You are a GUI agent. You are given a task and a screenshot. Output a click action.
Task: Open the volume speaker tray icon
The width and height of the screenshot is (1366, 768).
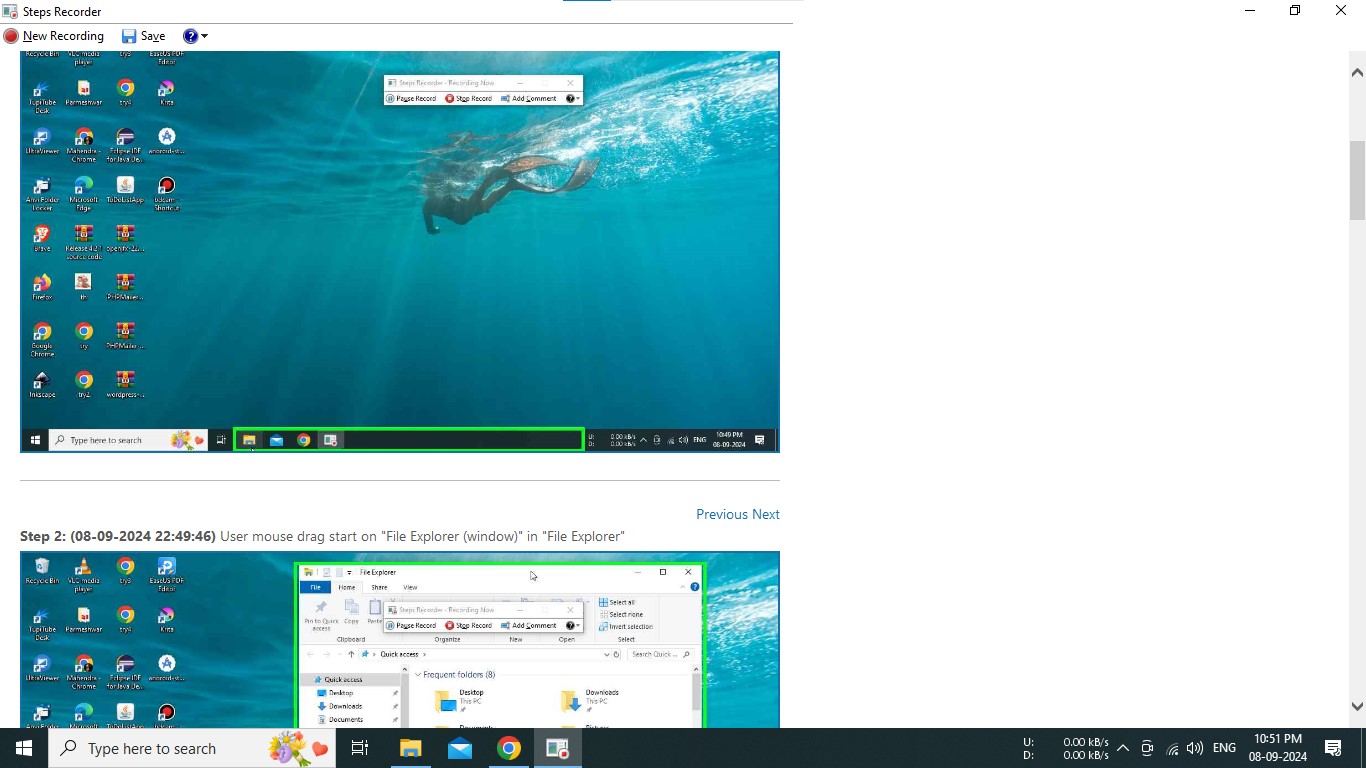coord(1195,748)
